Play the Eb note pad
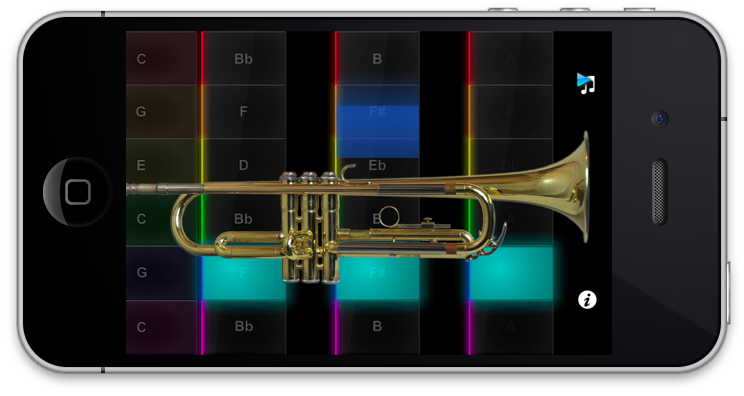This screenshot has height=396, width=744. click(x=378, y=166)
